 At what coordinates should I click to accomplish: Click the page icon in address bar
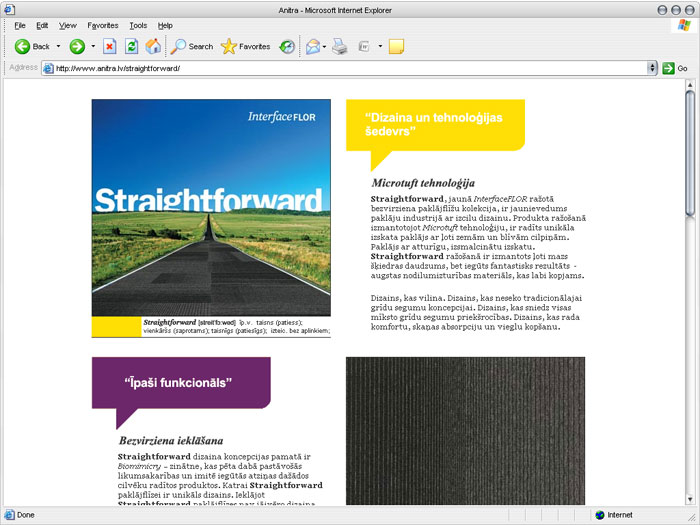tap(48, 68)
